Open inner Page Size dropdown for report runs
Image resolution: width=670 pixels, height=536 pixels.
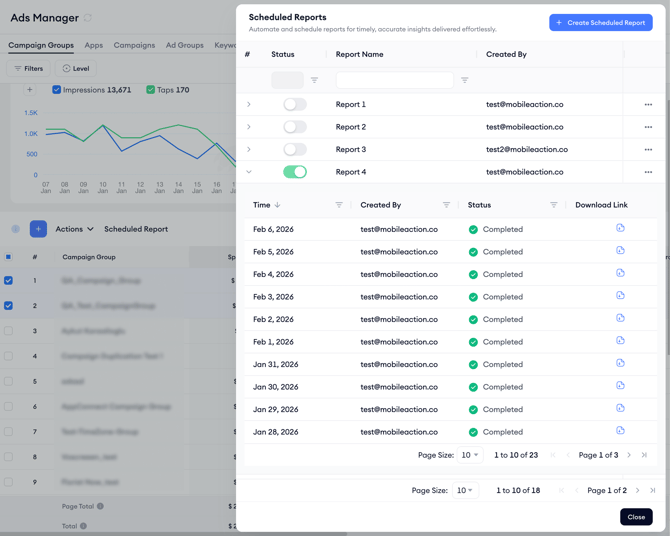(469, 455)
